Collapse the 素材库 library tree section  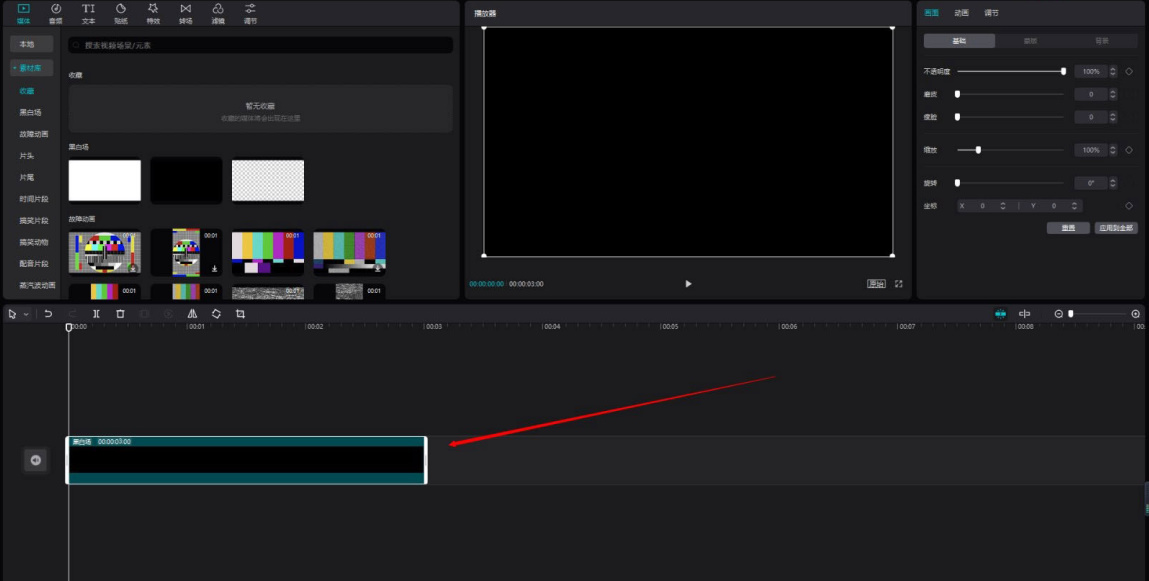(31, 67)
